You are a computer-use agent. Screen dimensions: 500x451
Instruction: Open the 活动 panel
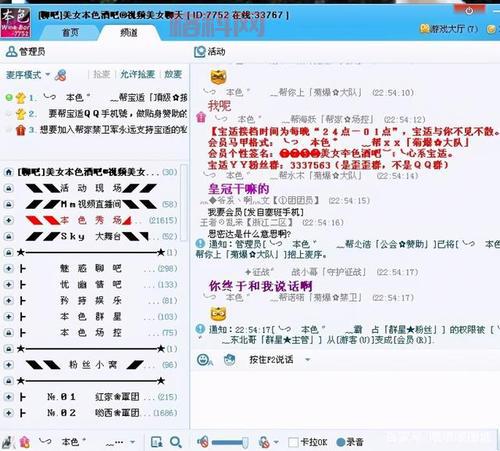pyautogui.click(x=210, y=52)
